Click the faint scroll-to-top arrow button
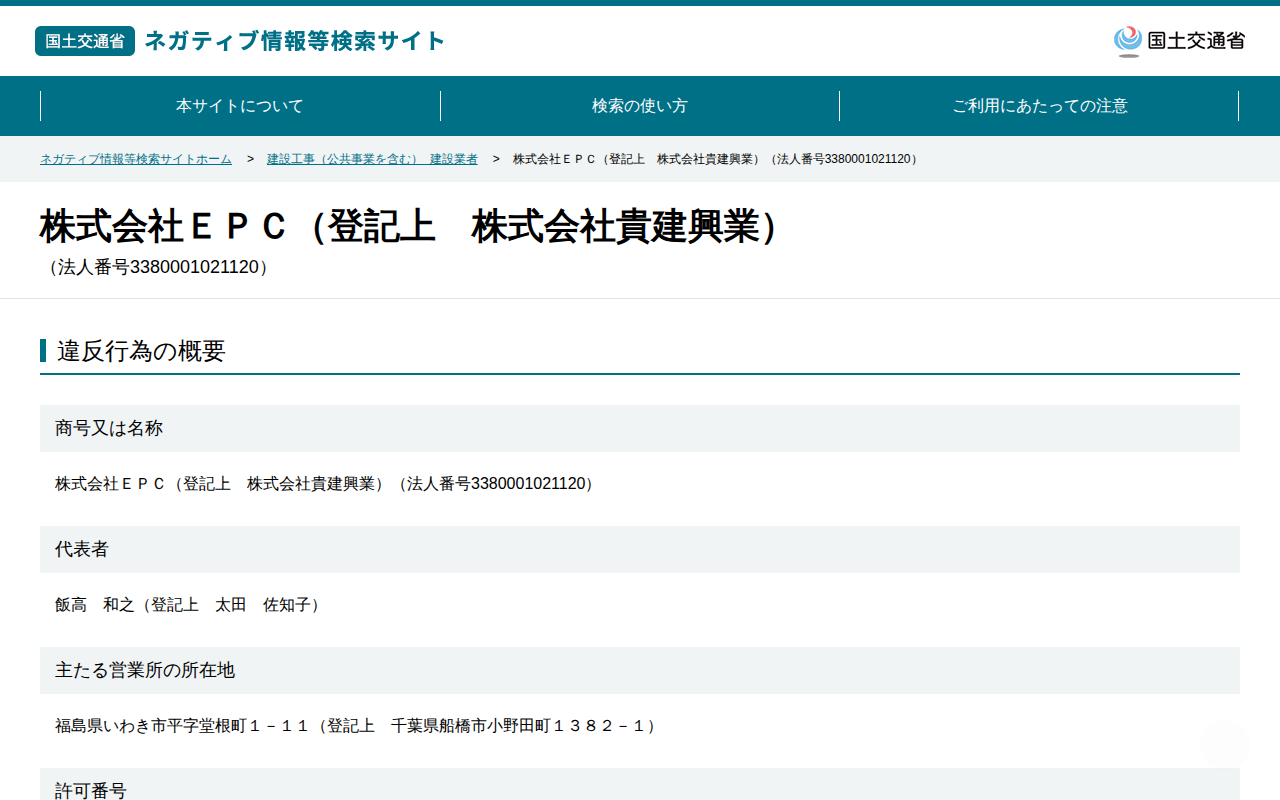 [x=1224, y=744]
